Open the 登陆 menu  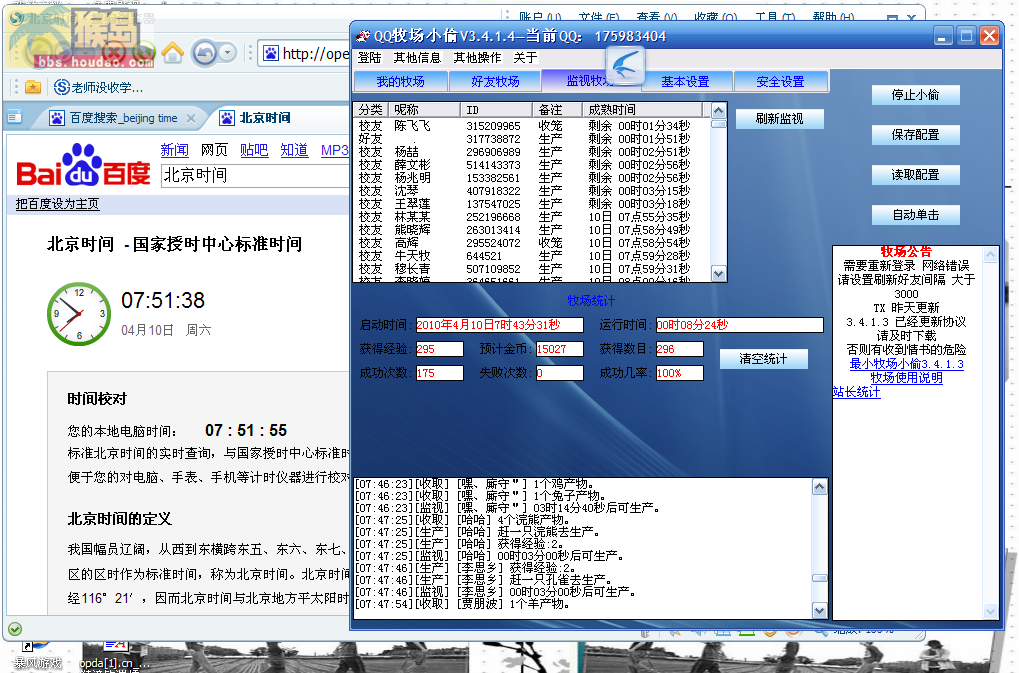tap(369, 58)
